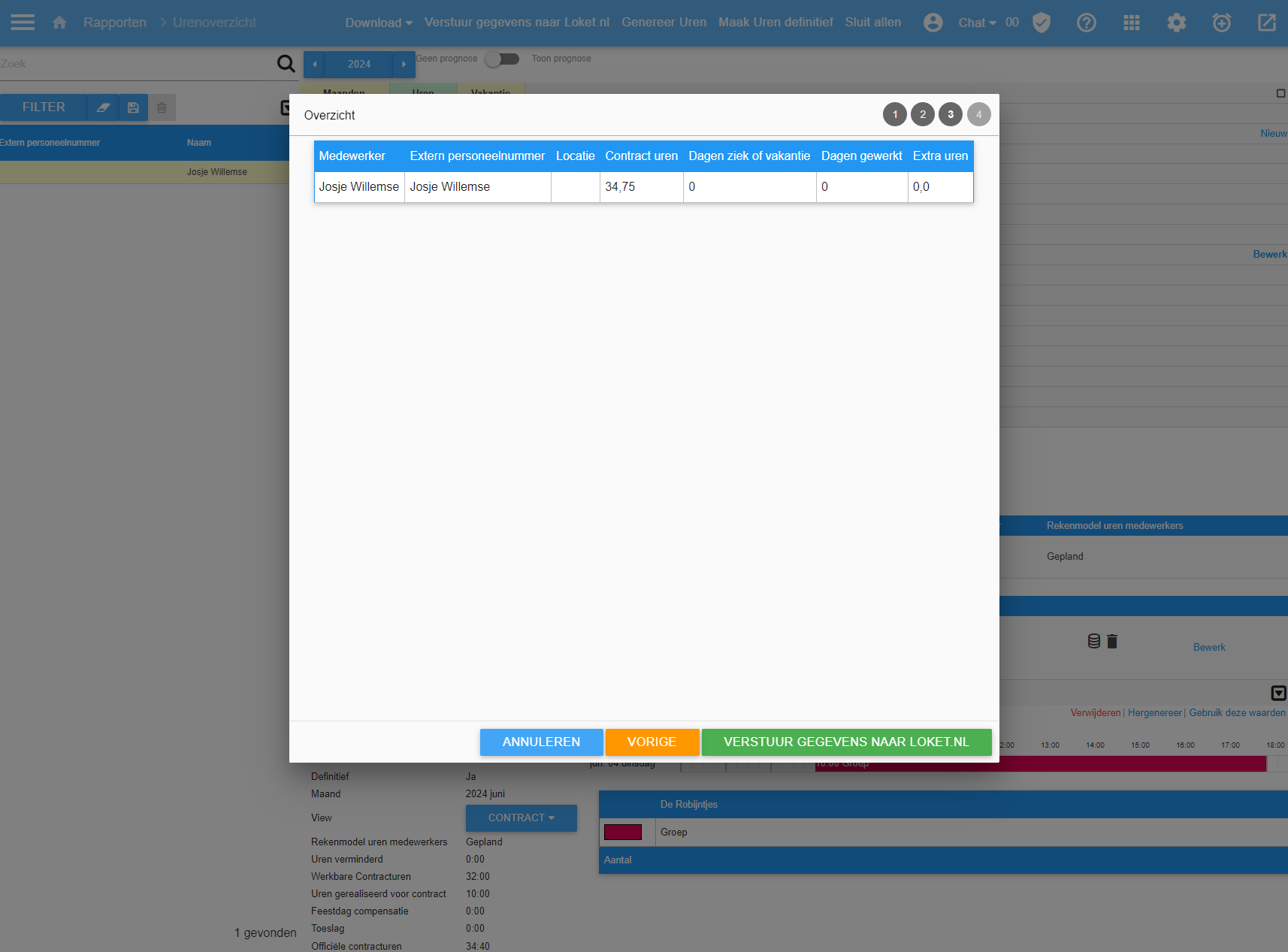This screenshot has height=952, width=1288.
Task: Open settings via the gear icon
Action: pyautogui.click(x=1176, y=23)
